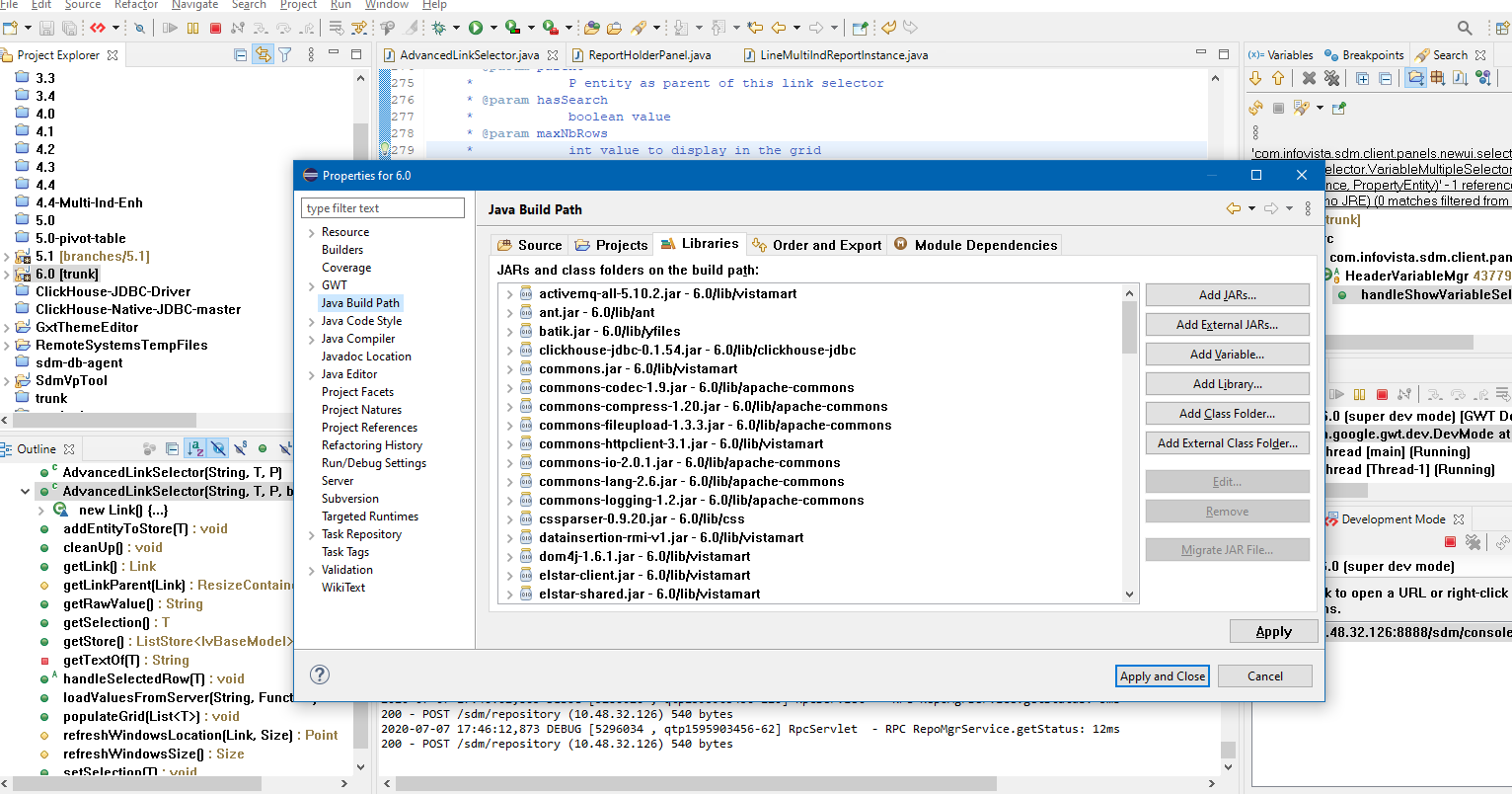Click the type filter text field
This screenshot has width=1512, height=794.
(x=382, y=208)
